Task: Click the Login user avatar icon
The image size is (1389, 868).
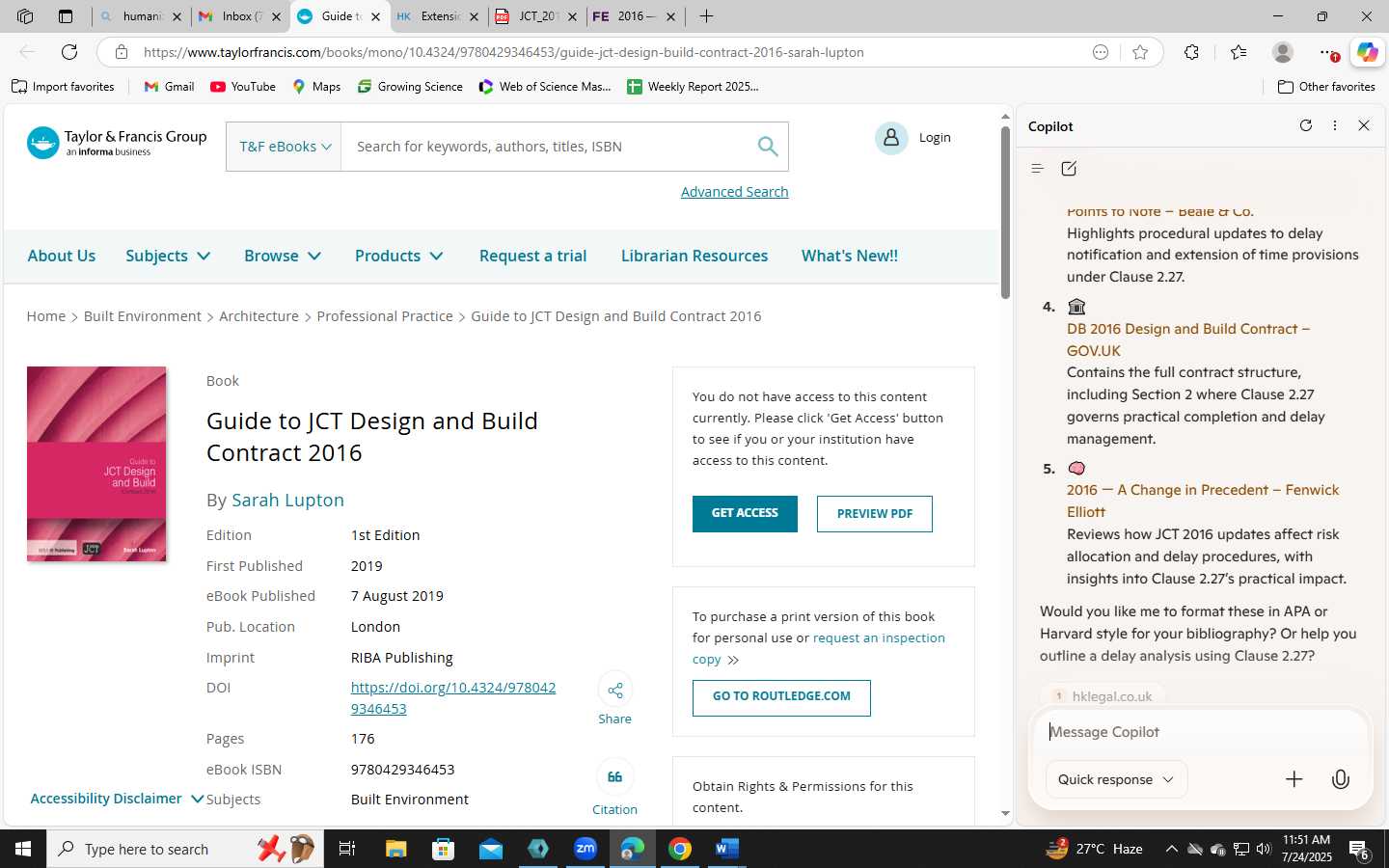Action: [x=891, y=138]
